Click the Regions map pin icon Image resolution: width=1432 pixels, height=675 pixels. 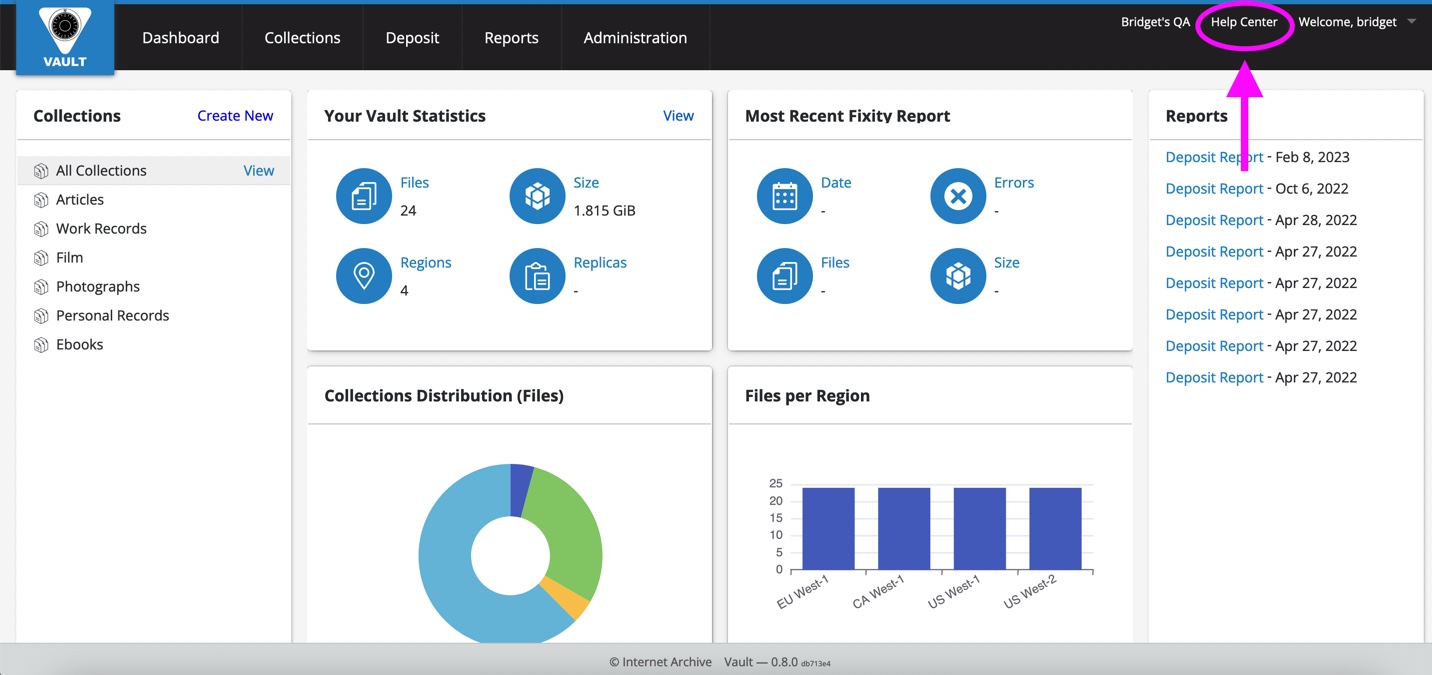pos(364,276)
